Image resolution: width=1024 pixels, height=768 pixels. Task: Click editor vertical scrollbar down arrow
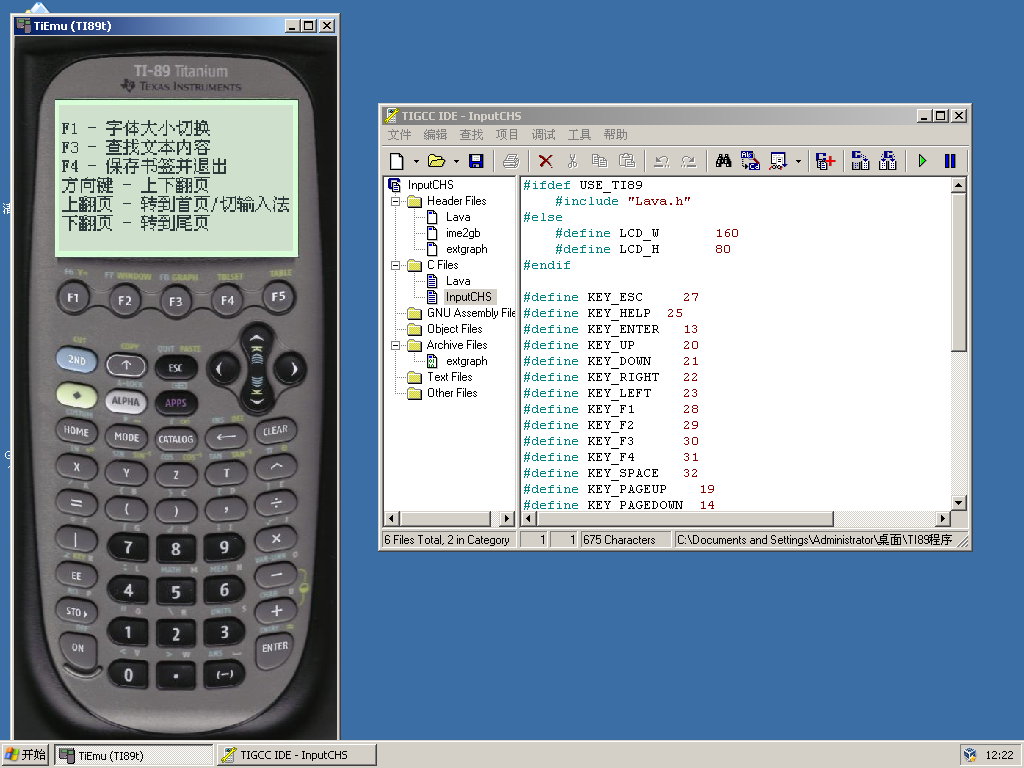958,503
